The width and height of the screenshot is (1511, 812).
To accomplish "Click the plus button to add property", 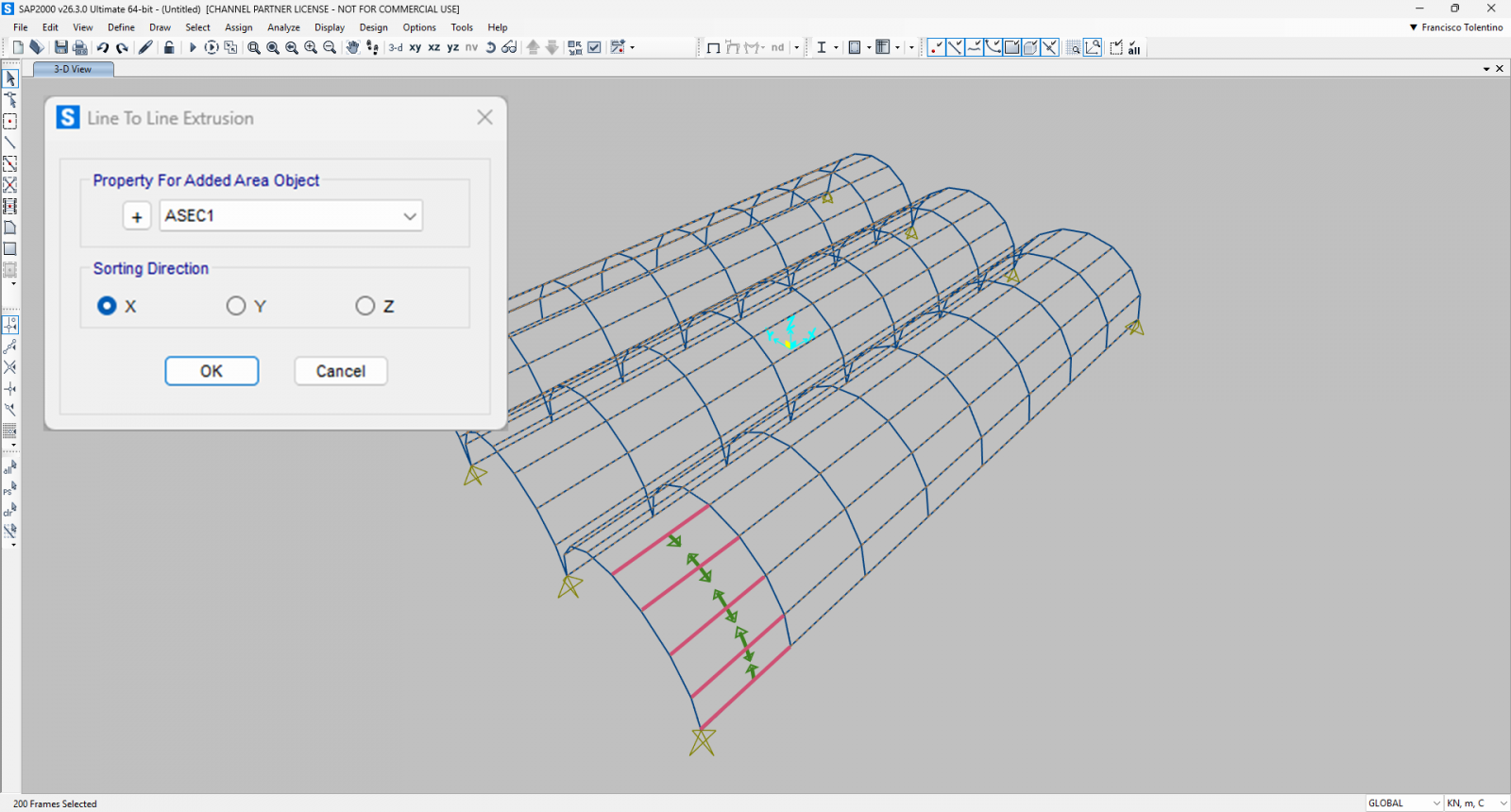I will (x=137, y=217).
